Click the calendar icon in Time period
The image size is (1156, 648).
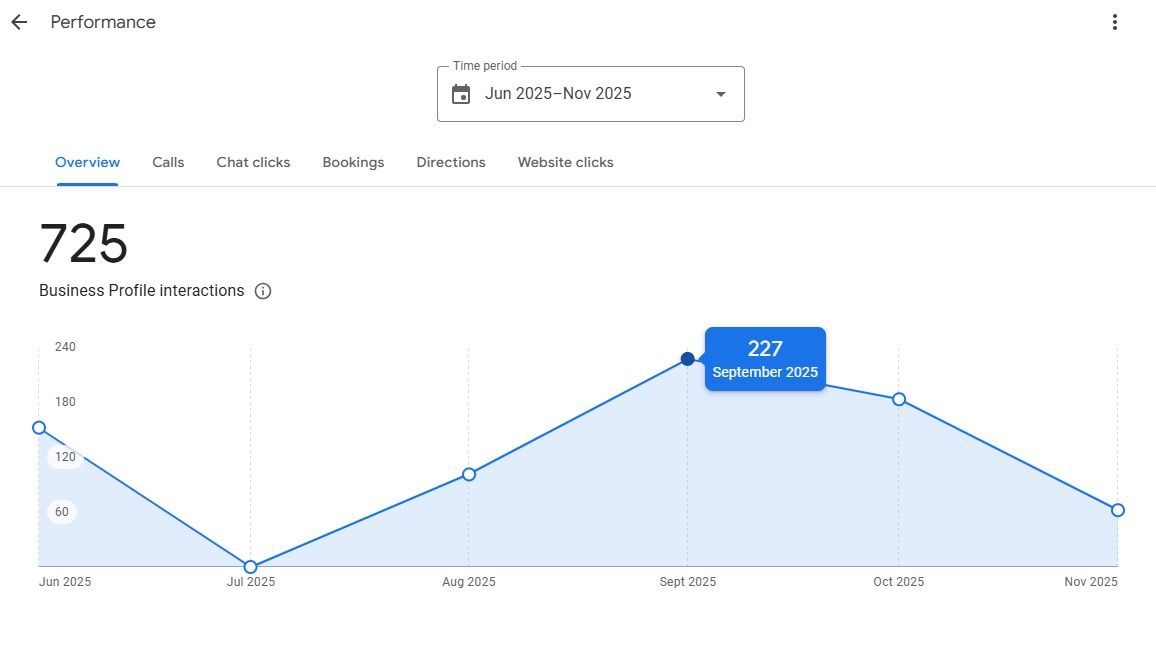pos(459,93)
